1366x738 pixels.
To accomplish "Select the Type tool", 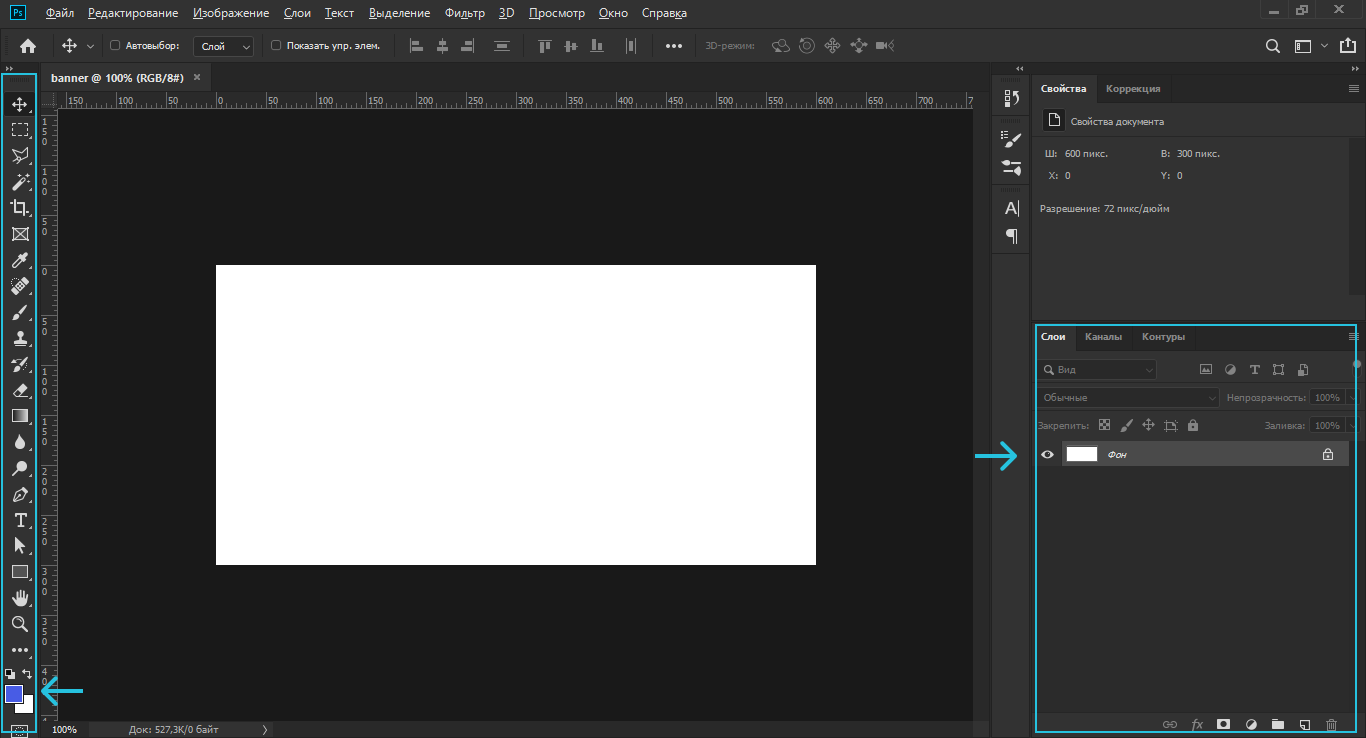I will 20,520.
